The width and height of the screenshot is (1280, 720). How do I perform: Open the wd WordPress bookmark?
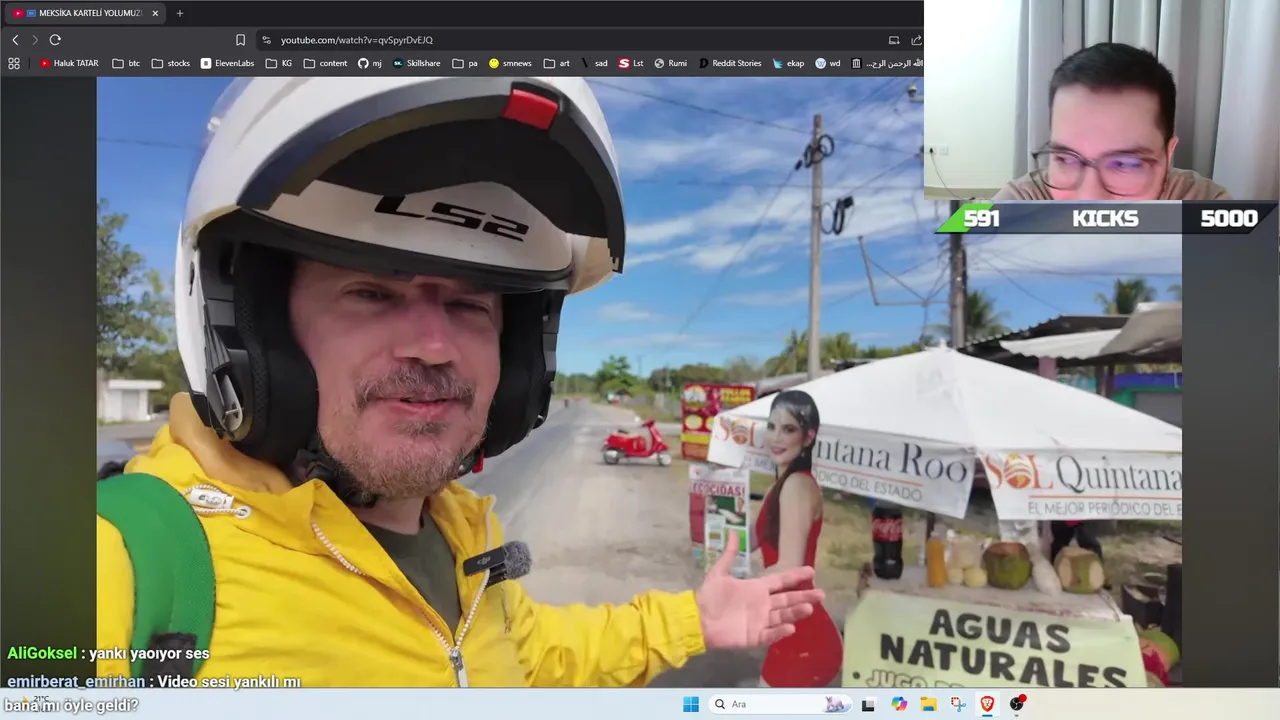click(828, 63)
